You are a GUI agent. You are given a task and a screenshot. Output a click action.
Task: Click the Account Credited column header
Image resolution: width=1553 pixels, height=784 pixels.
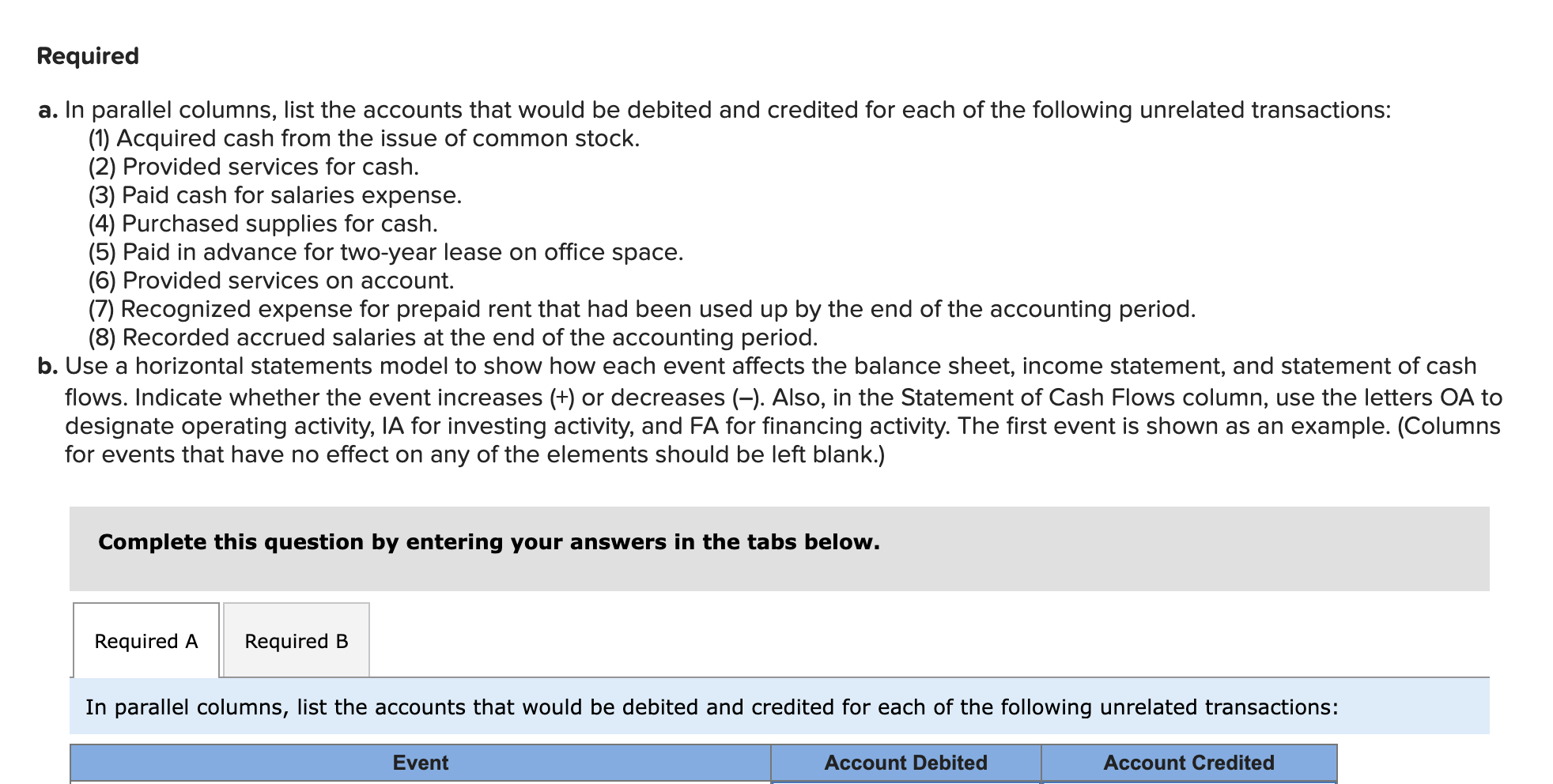(x=1189, y=762)
